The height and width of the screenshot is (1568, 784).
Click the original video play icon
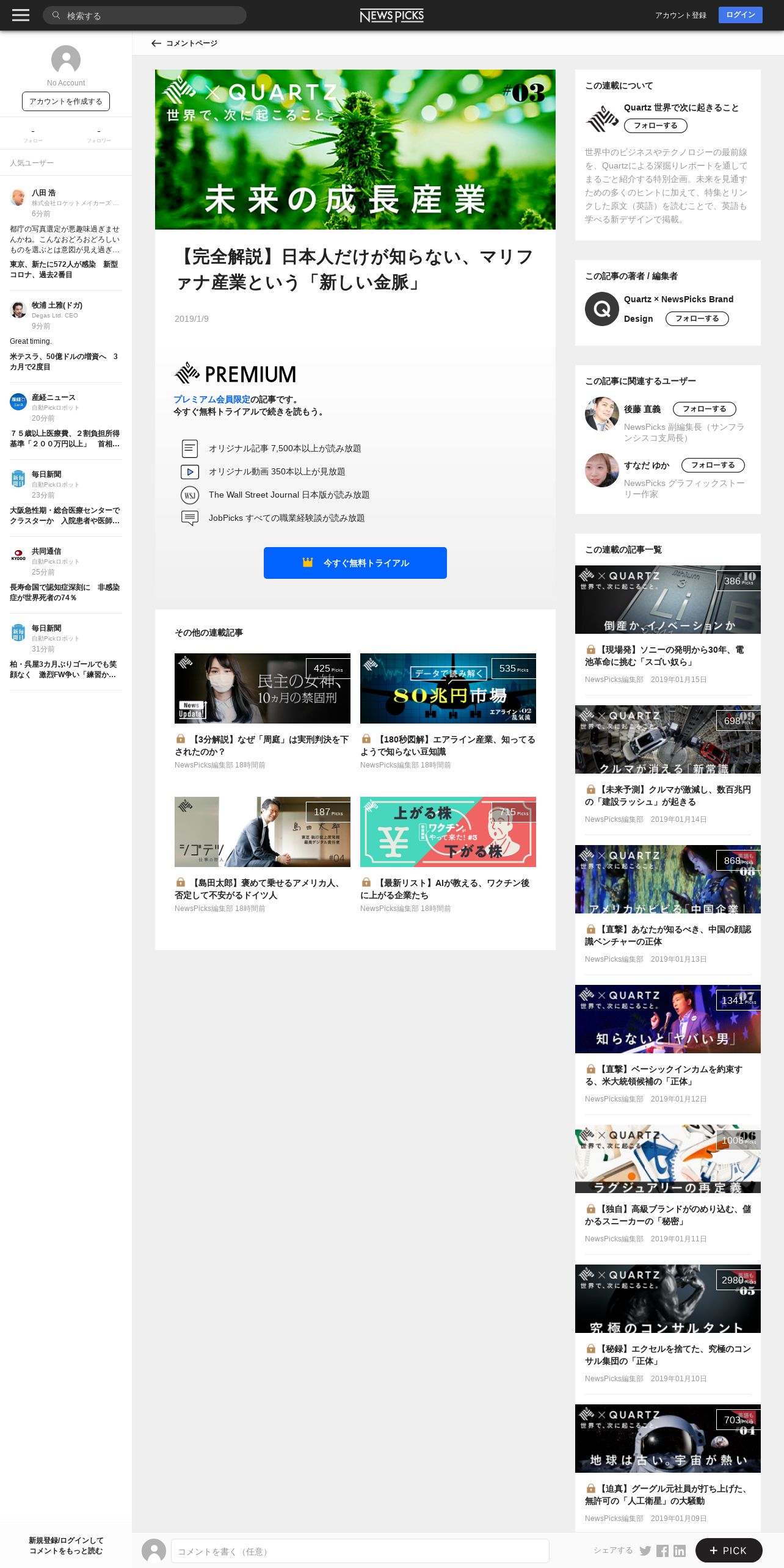(190, 472)
